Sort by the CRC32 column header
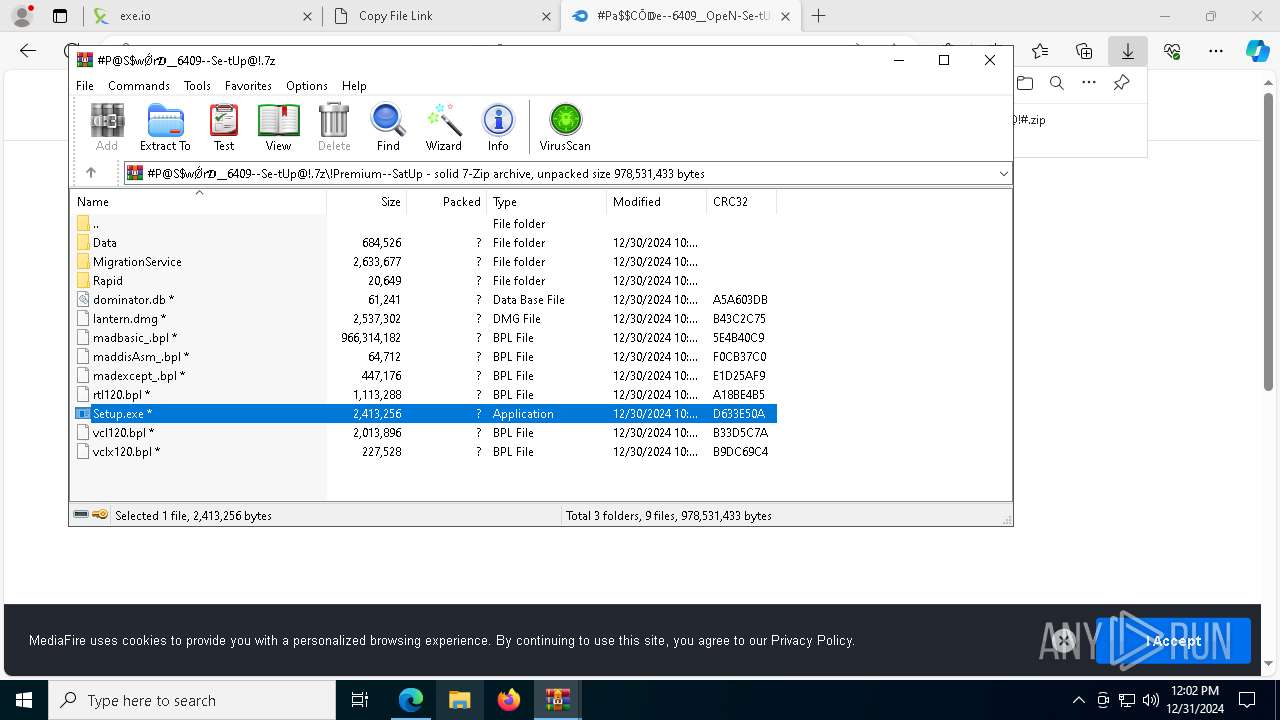1280x720 pixels. pos(741,202)
